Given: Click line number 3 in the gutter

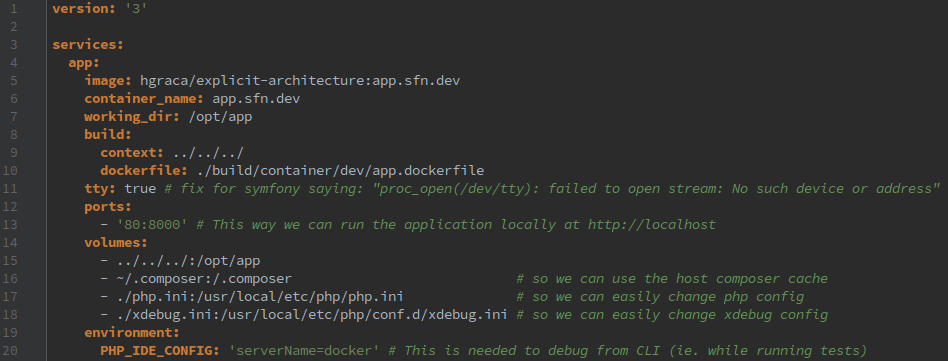Looking at the screenshot, I should [14, 45].
